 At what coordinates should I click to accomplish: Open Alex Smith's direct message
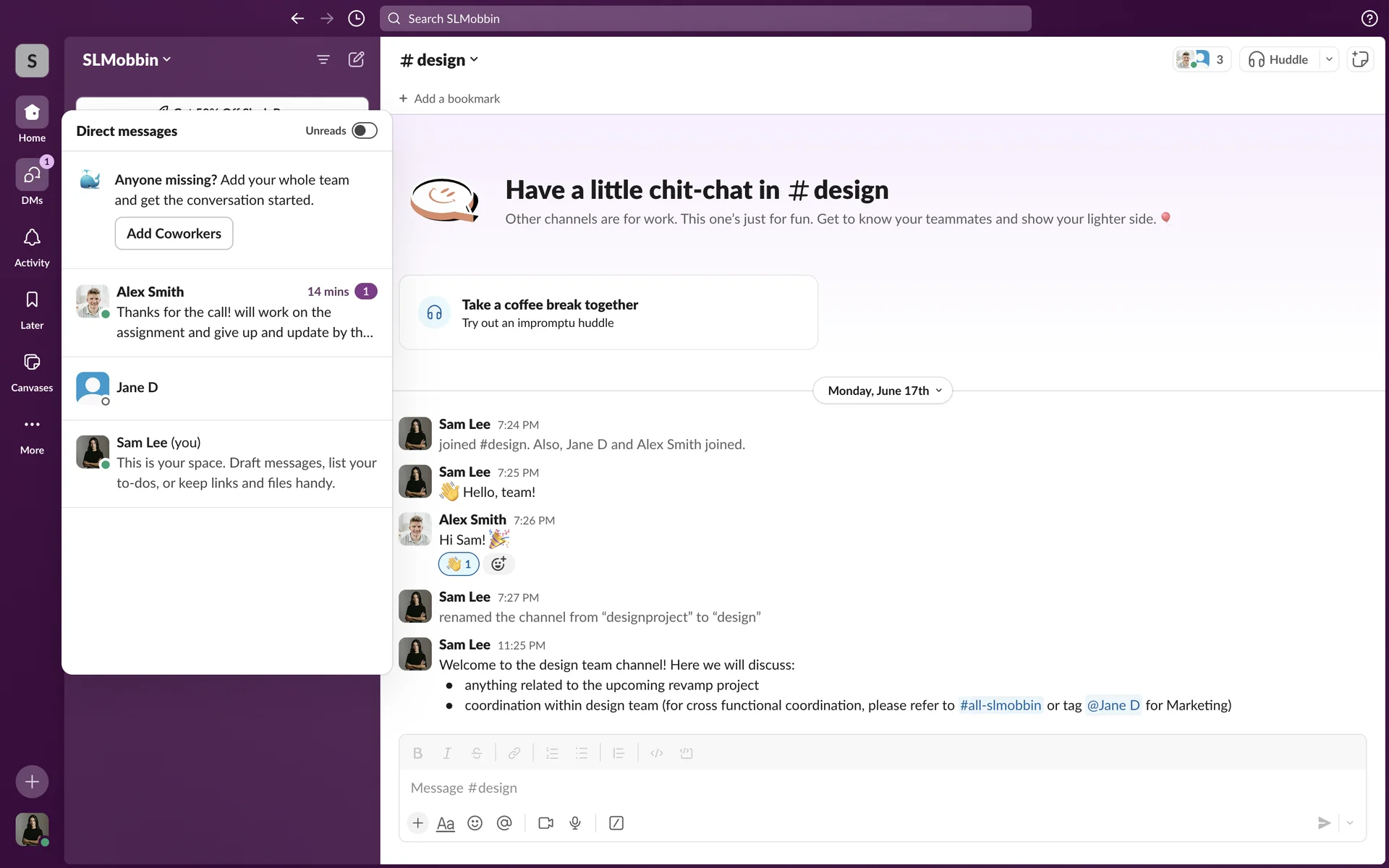[x=226, y=312]
